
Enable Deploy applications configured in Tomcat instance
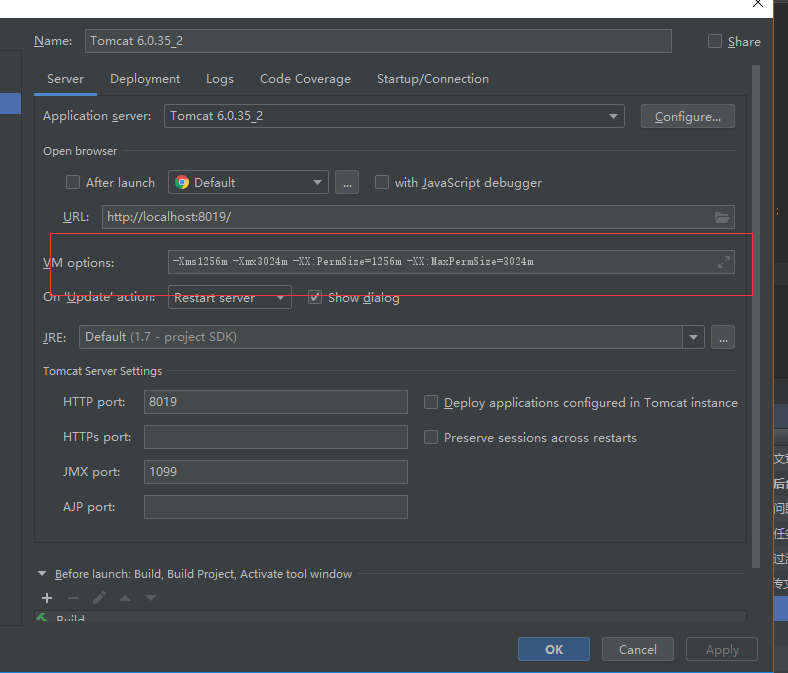431,402
